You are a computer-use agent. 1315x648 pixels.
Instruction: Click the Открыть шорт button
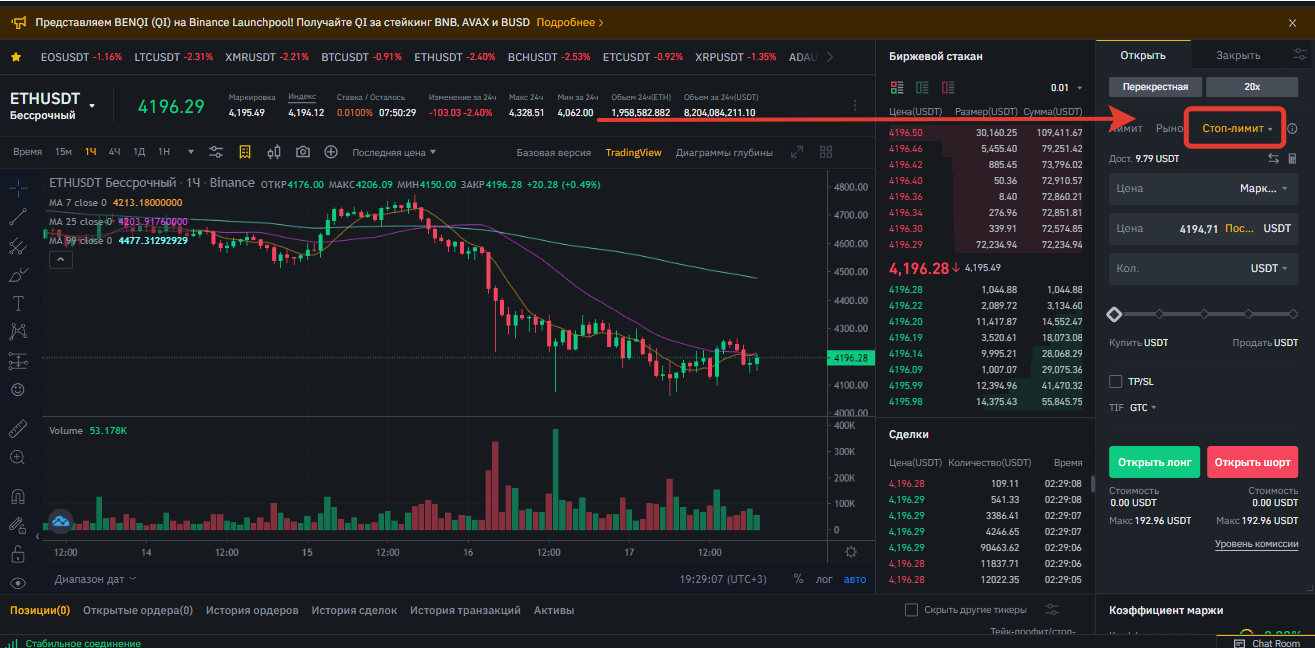1253,462
